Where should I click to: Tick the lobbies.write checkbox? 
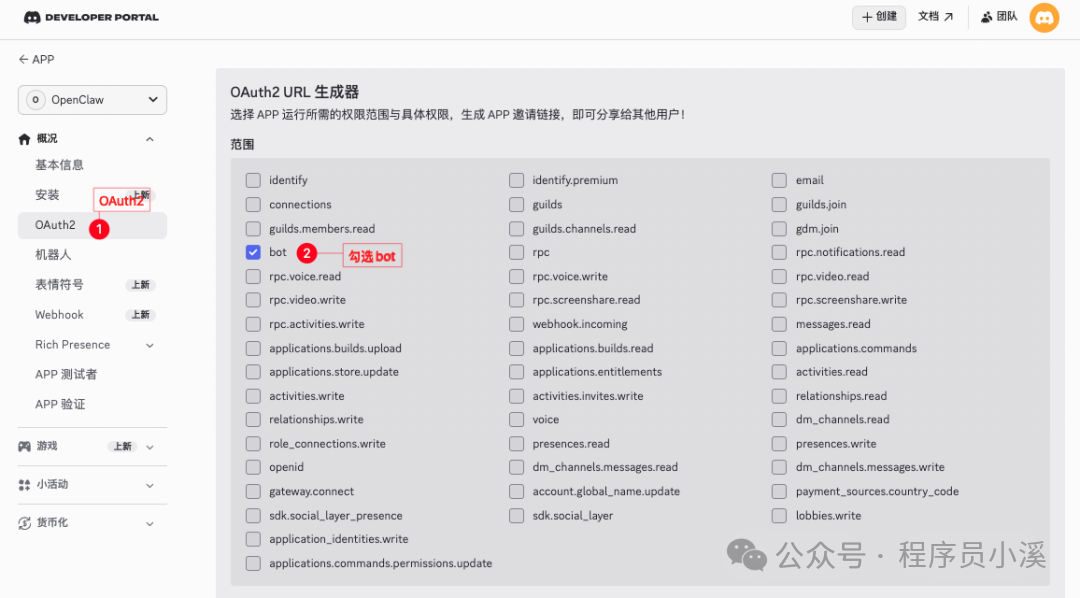tap(779, 515)
